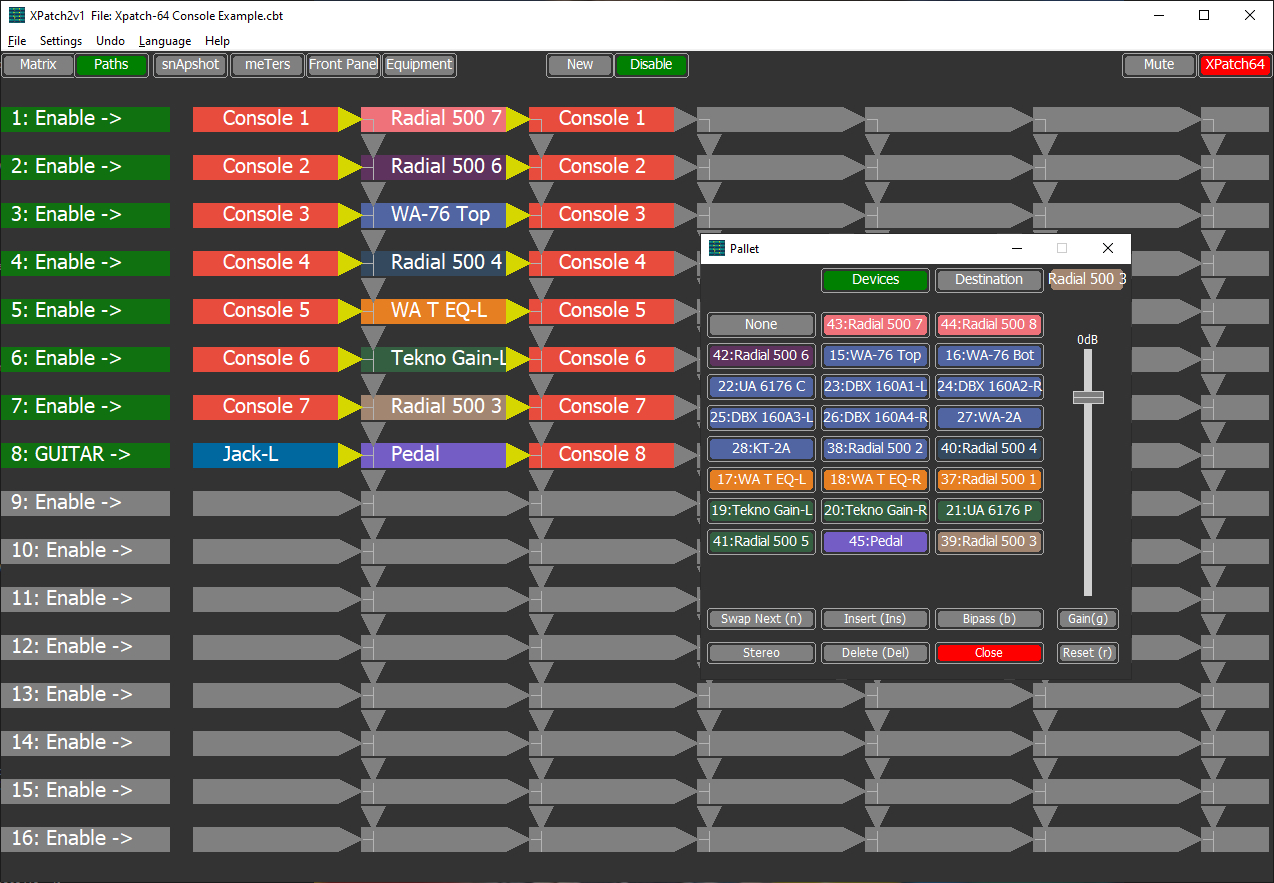Pick 17:WA T EQ-L in Pallet
The image size is (1274, 883).
pos(761,480)
